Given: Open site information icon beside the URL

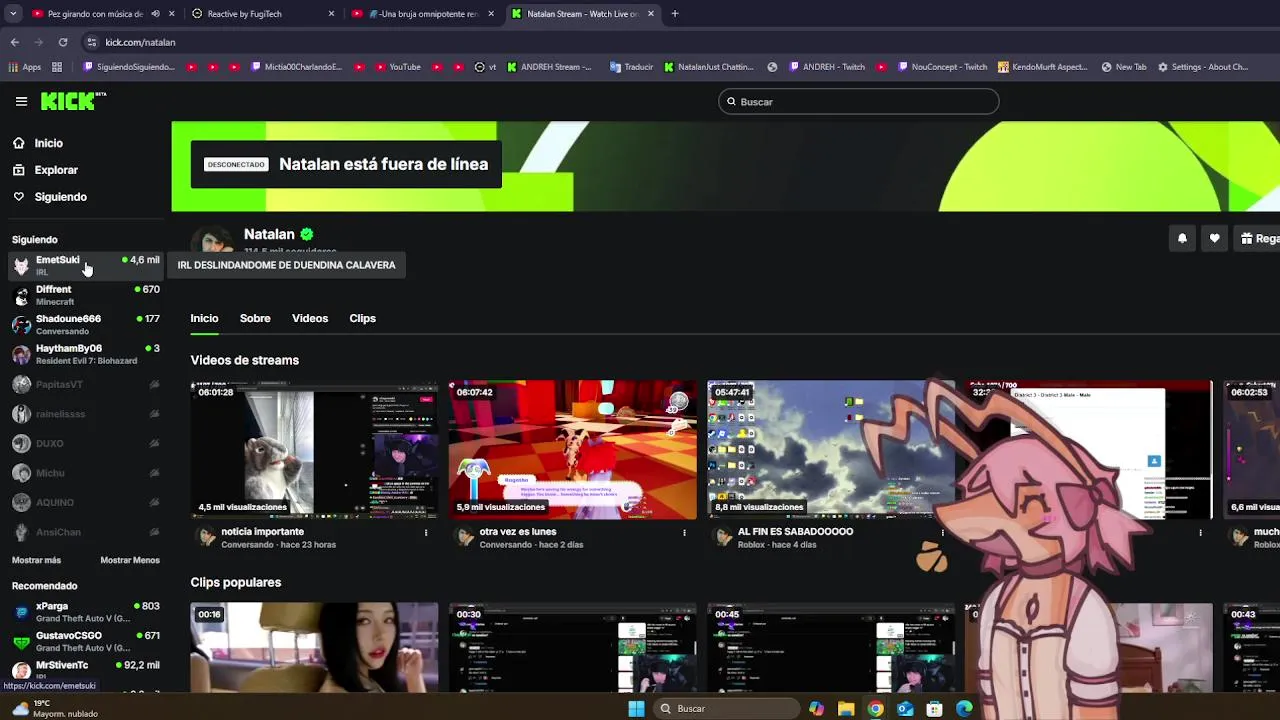Looking at the screenshot, I should click(91, 42).
